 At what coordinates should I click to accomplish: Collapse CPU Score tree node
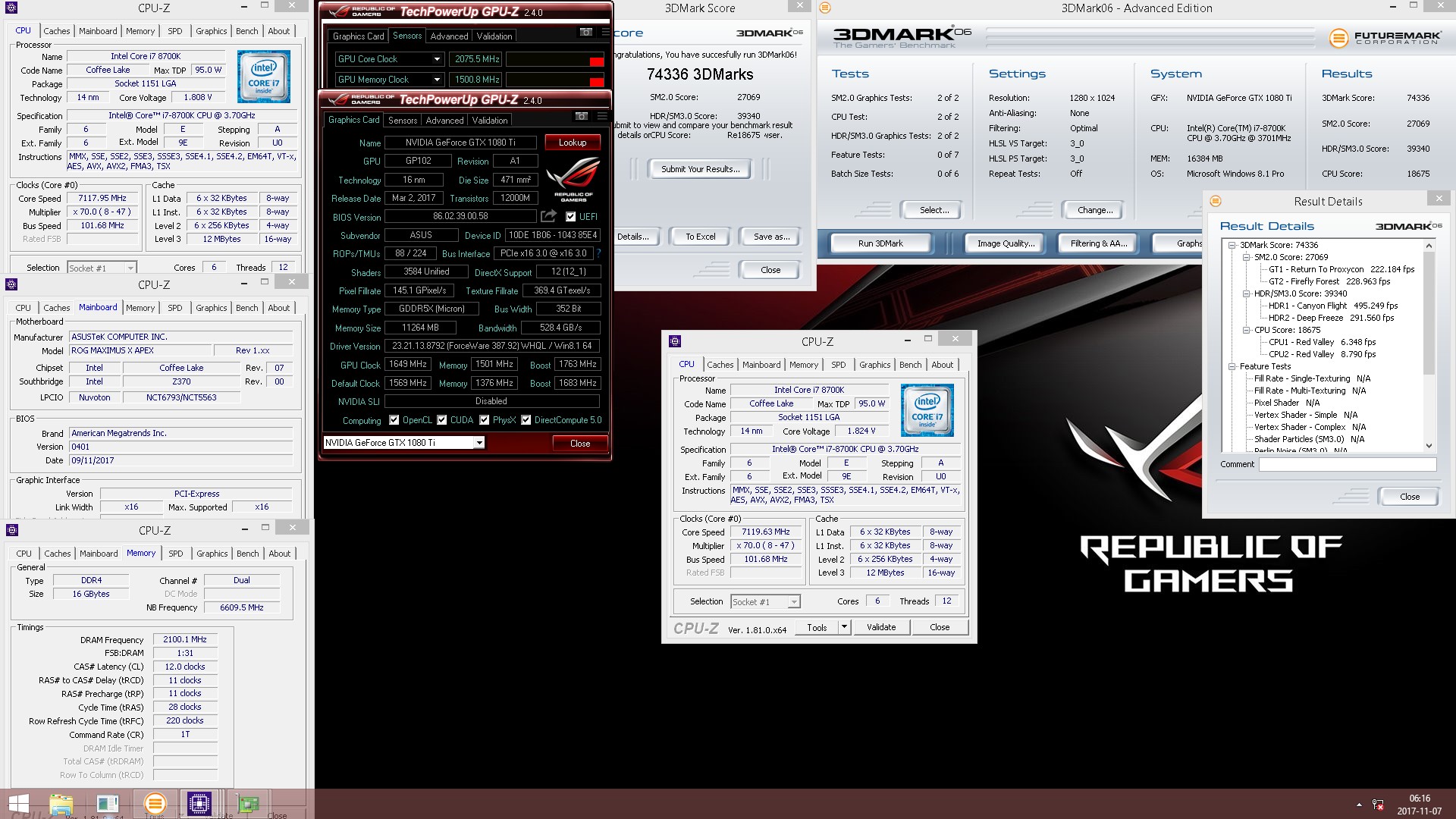click(1246, 330)
